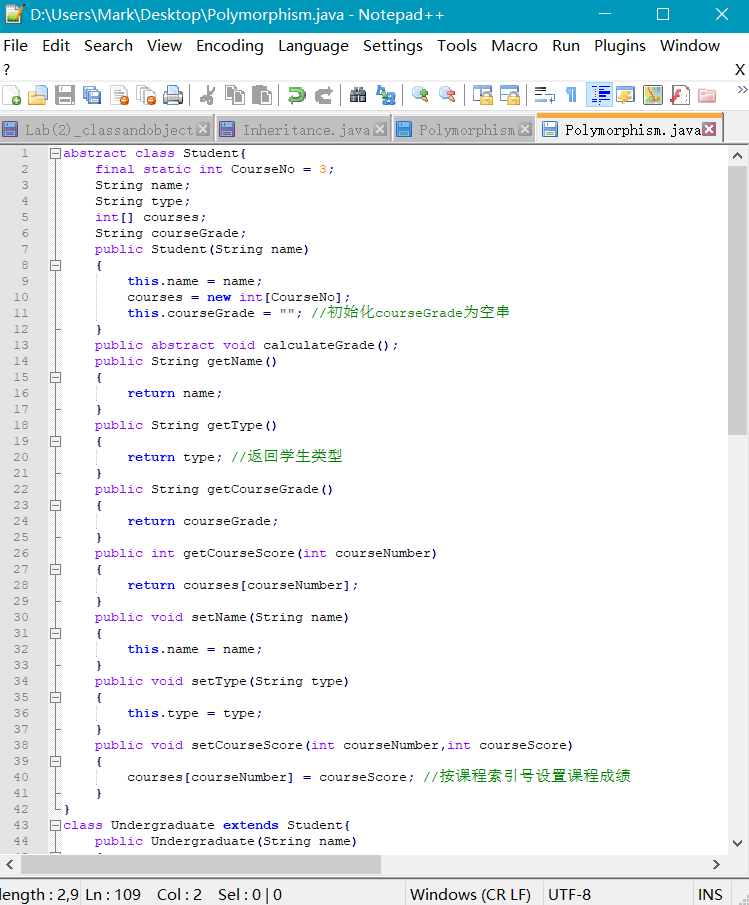Collapse the Undergraduate class fold at line 43
The height and width of the screenshot is (905, 749).
(x=55, y=825)
